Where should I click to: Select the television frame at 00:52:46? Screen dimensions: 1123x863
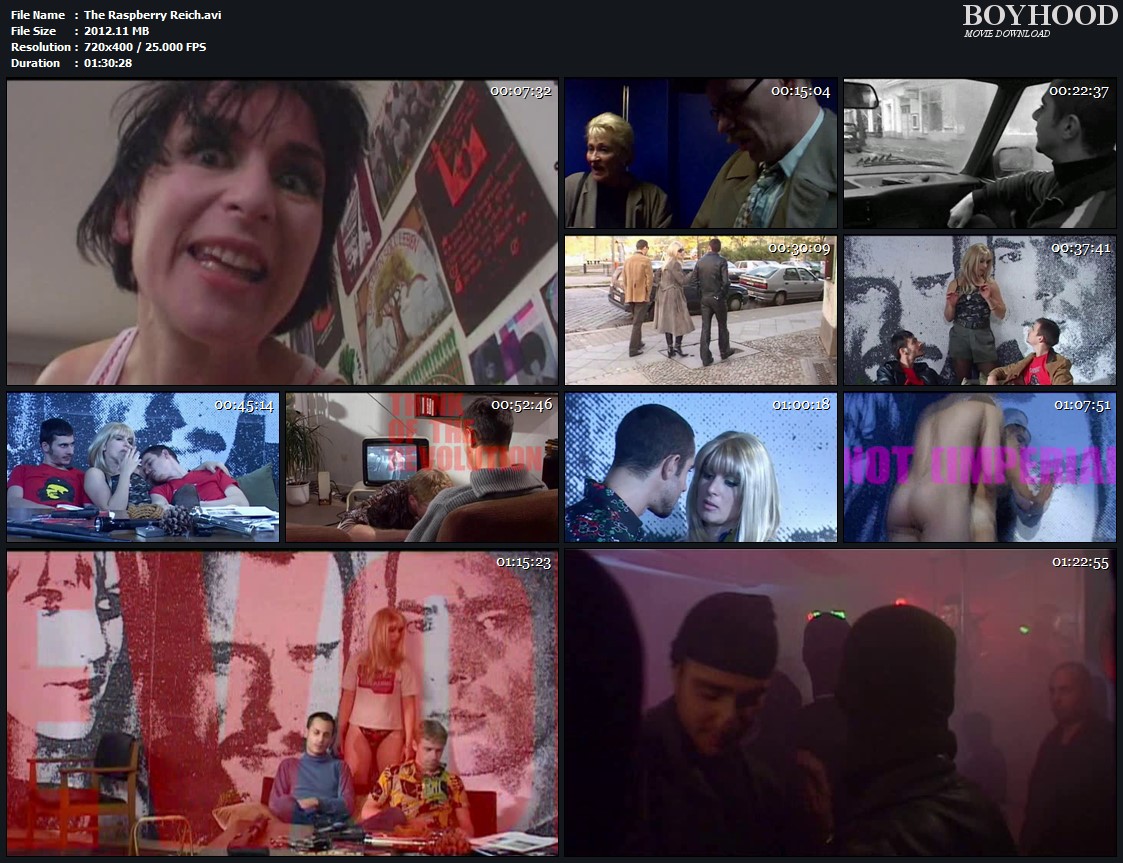tap(422, 467)
